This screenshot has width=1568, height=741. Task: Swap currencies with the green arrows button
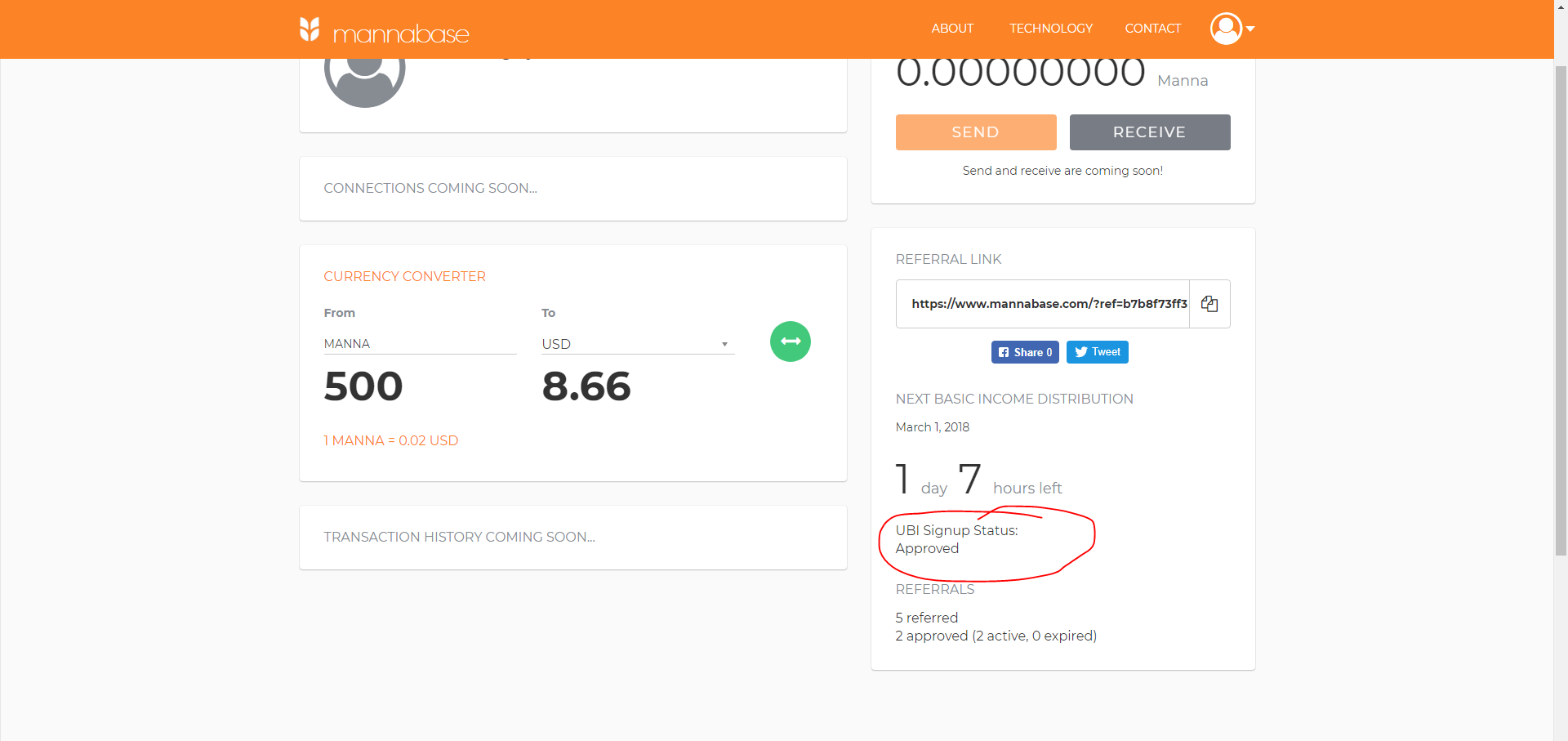coord(791,341)
